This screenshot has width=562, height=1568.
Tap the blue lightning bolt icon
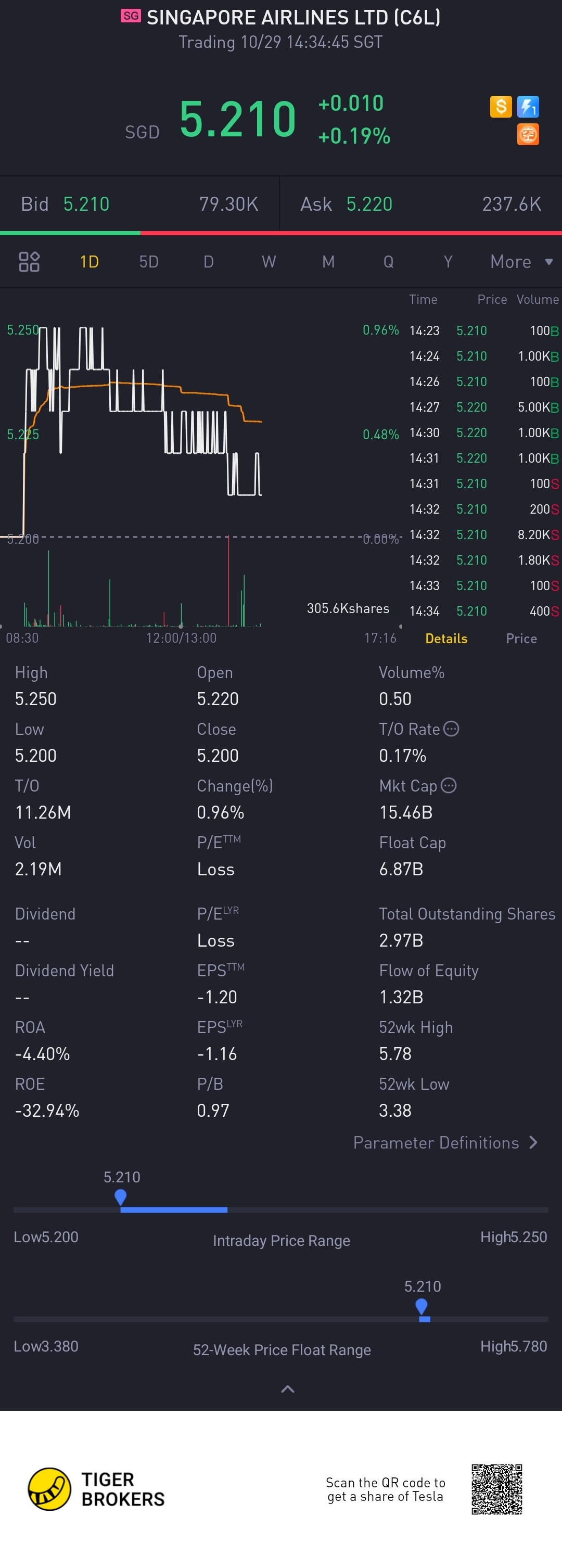pos(527,107)
